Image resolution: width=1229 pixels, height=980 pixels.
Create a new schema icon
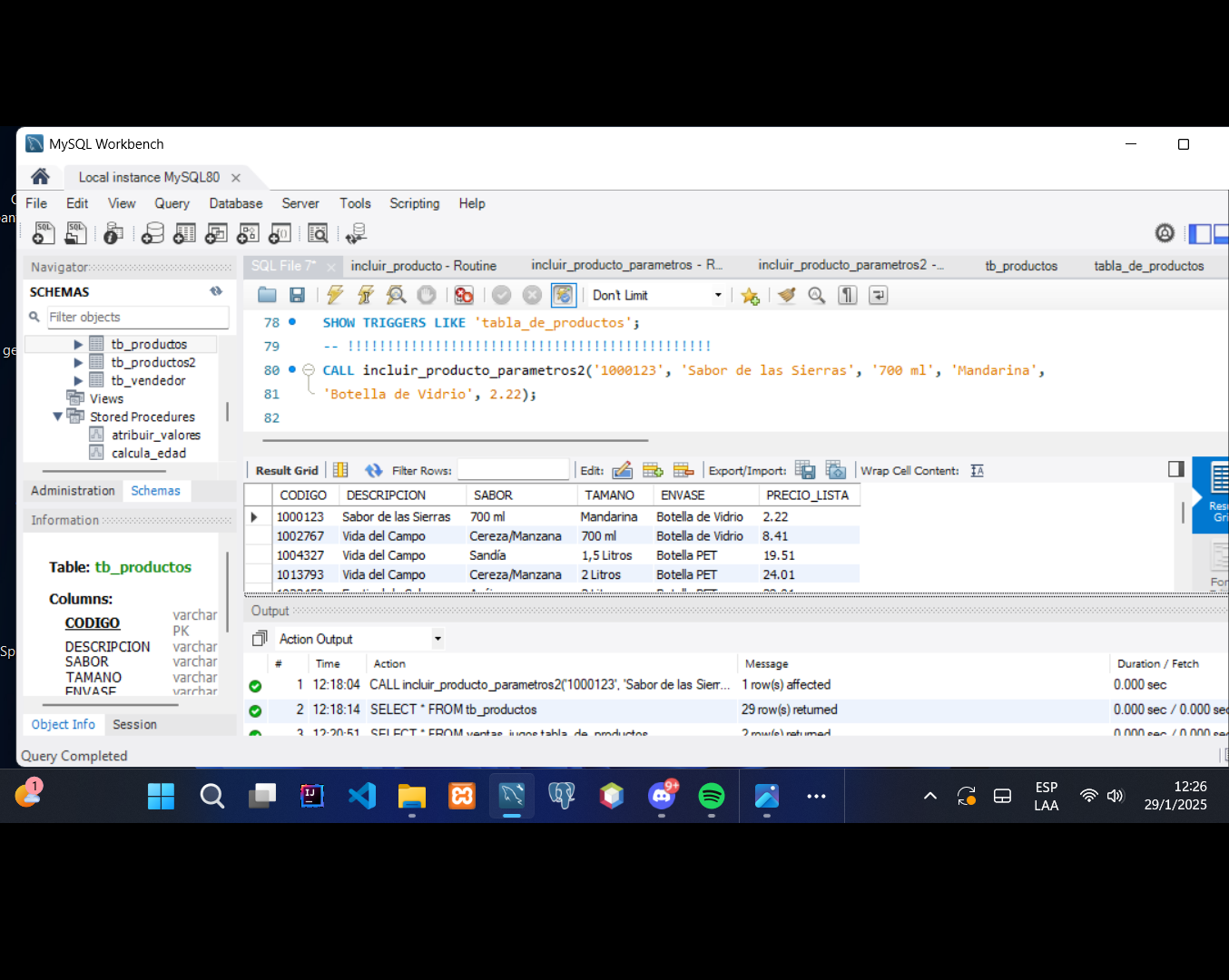[x=153, y=234]
